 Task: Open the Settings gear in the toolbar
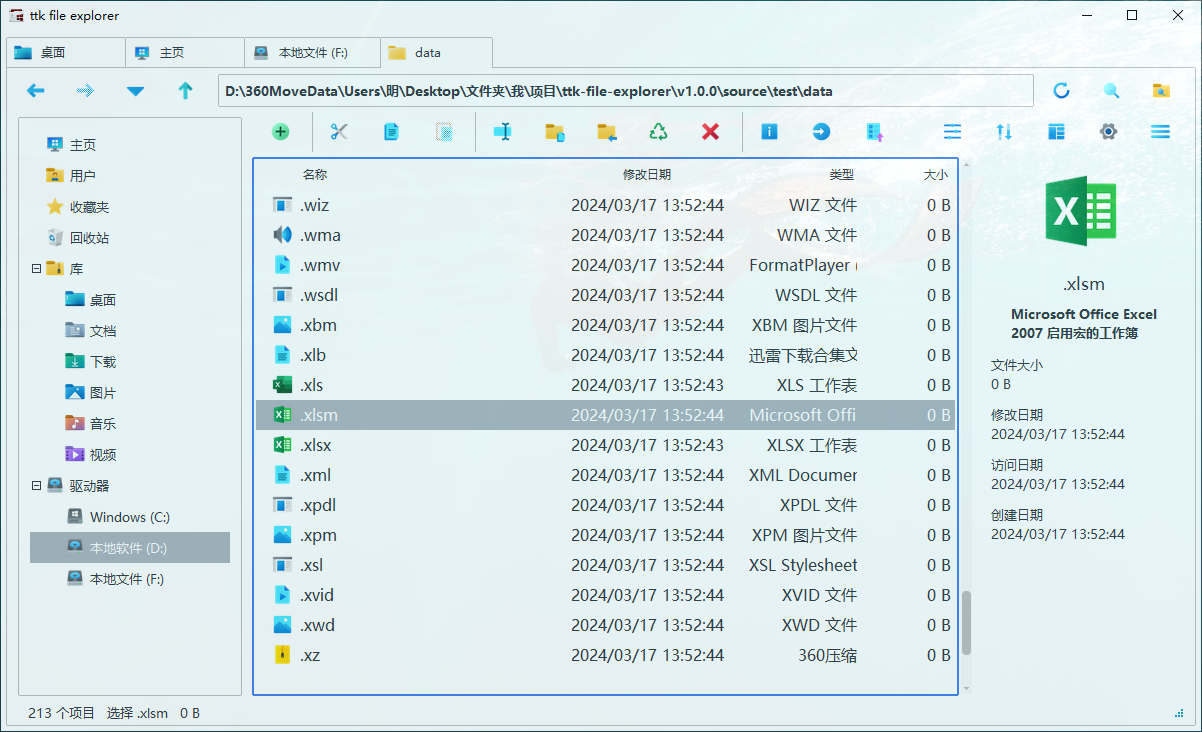[x=1108, y=131]
